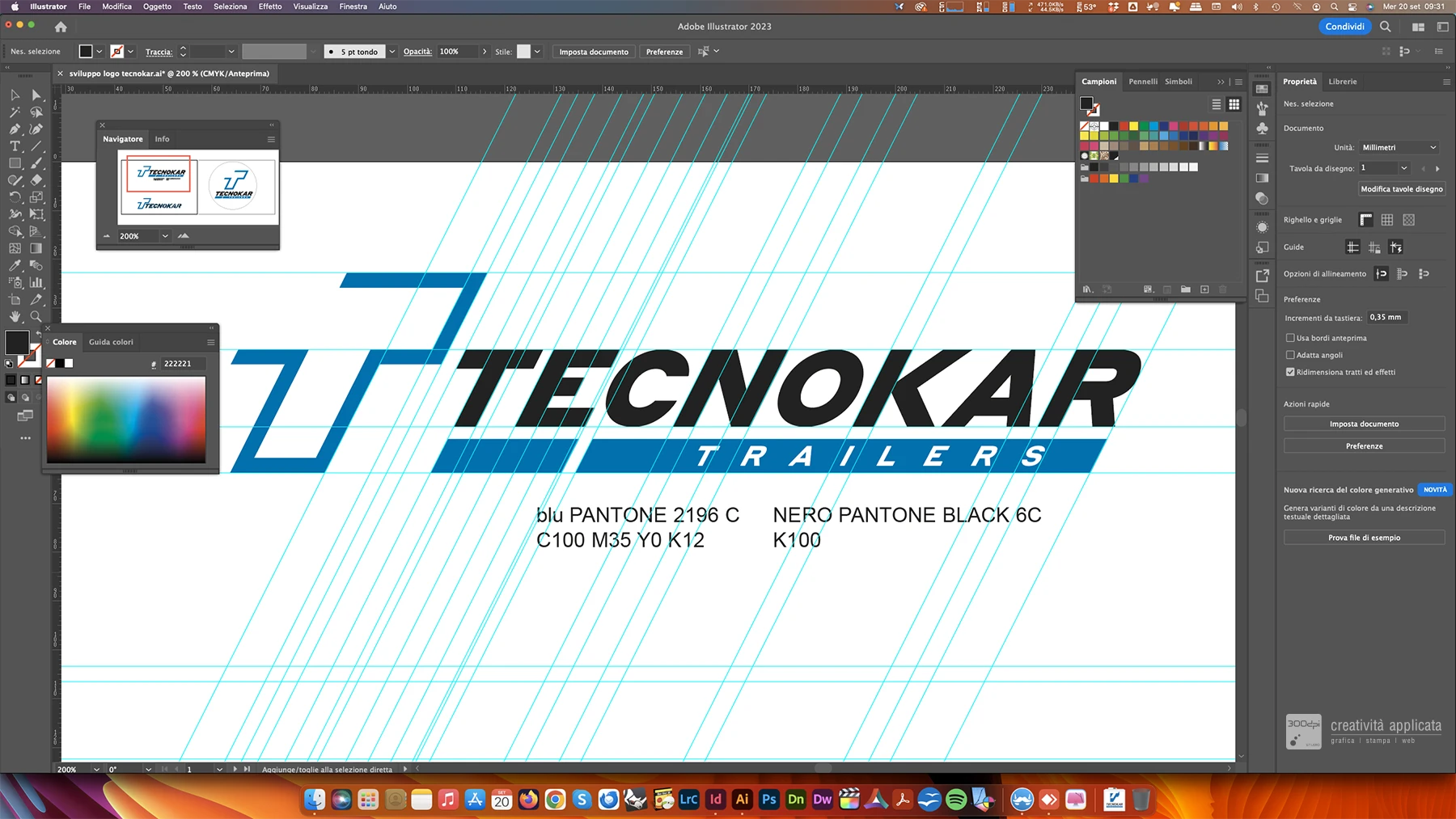The width and height of the screenshot is (1456, 819).
Task: Select the Eyedropper tool
Action: pyautogui.click(x=15, y=265)
